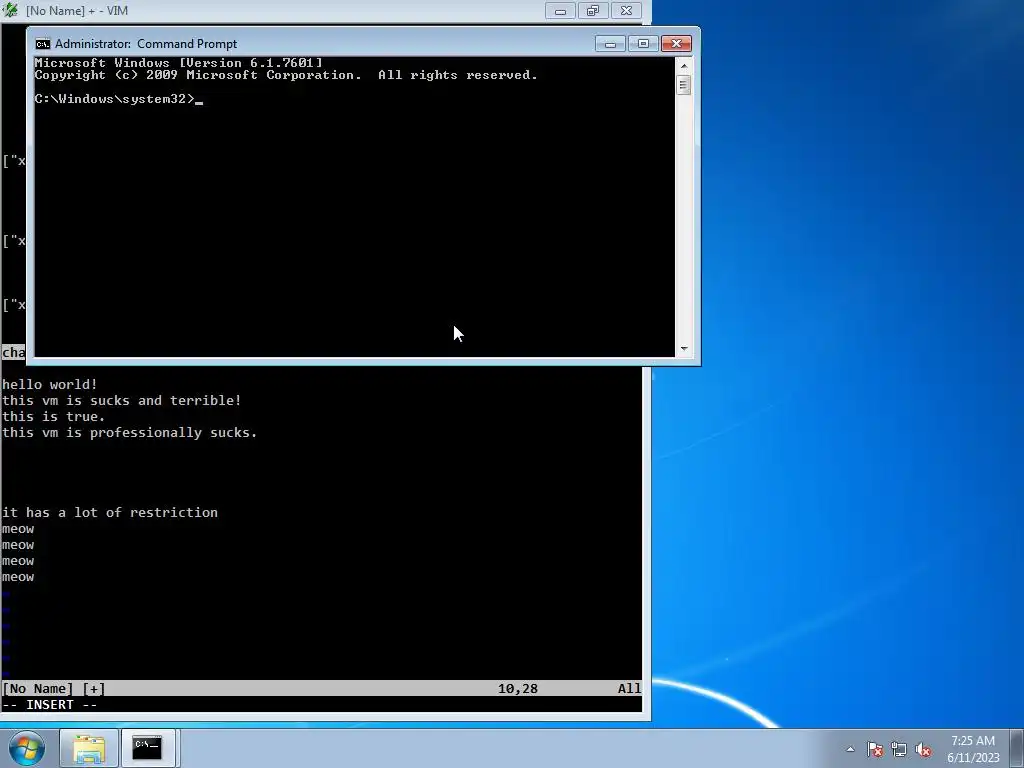Image resolution: width=1024 pixels, height=768 pixels.
Task: Click the C:\Windows\system32> prompt line
Action: (x=118, y=99)
